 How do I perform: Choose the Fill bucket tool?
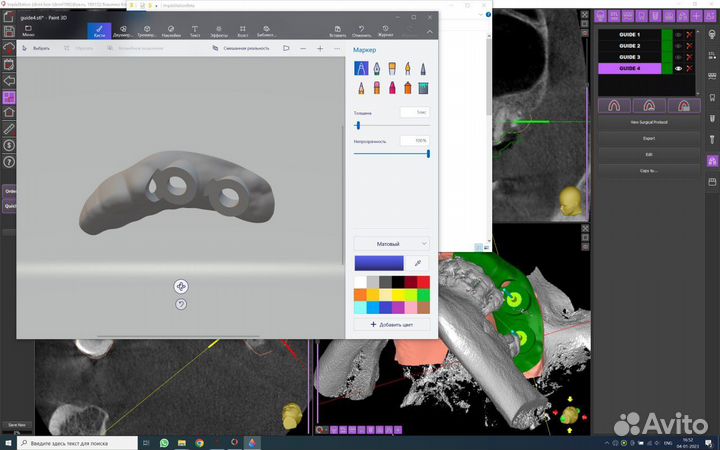pyautogui.click(x=423, y=89)
